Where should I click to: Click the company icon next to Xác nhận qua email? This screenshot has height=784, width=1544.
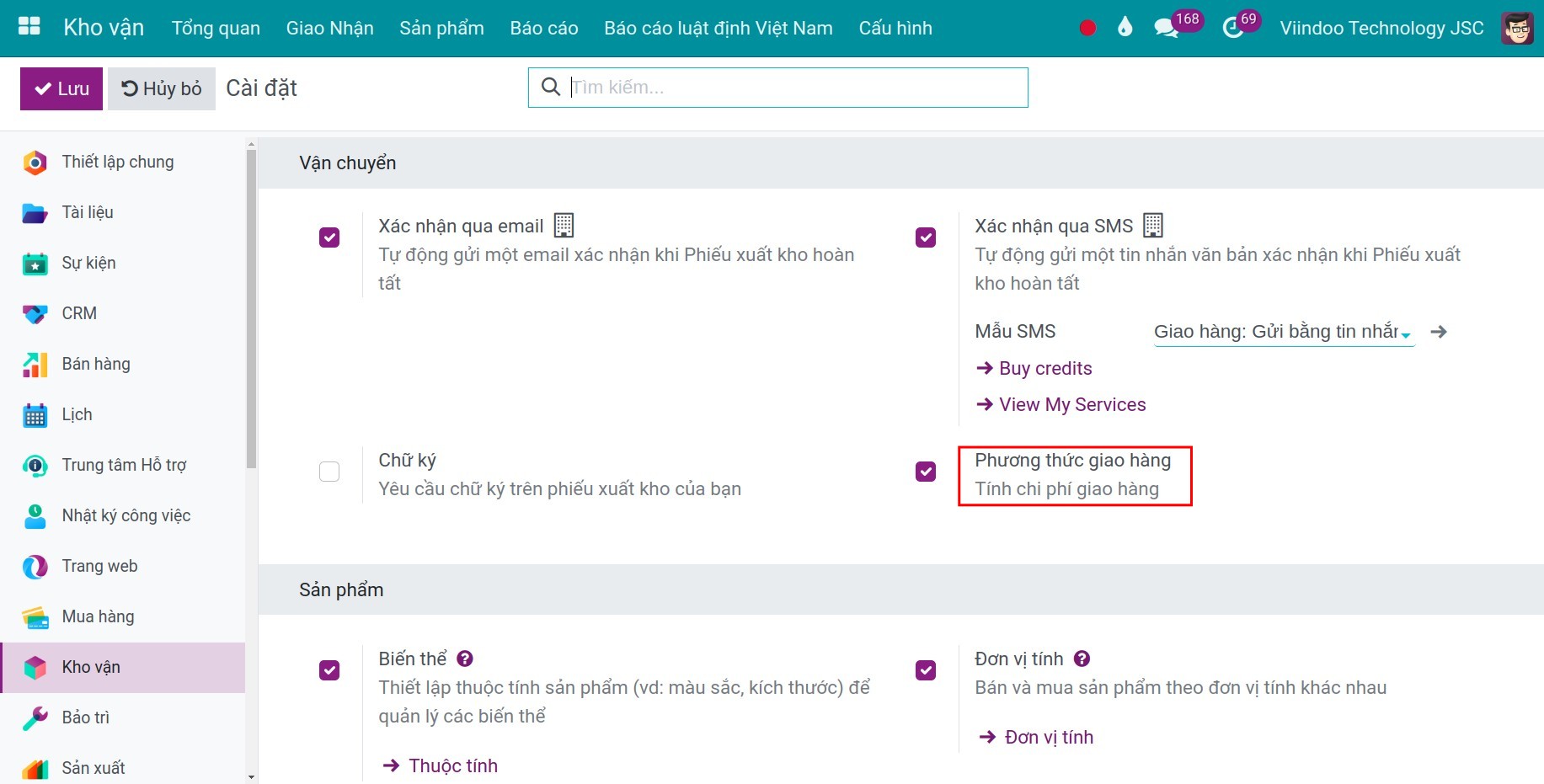point(564,226)
